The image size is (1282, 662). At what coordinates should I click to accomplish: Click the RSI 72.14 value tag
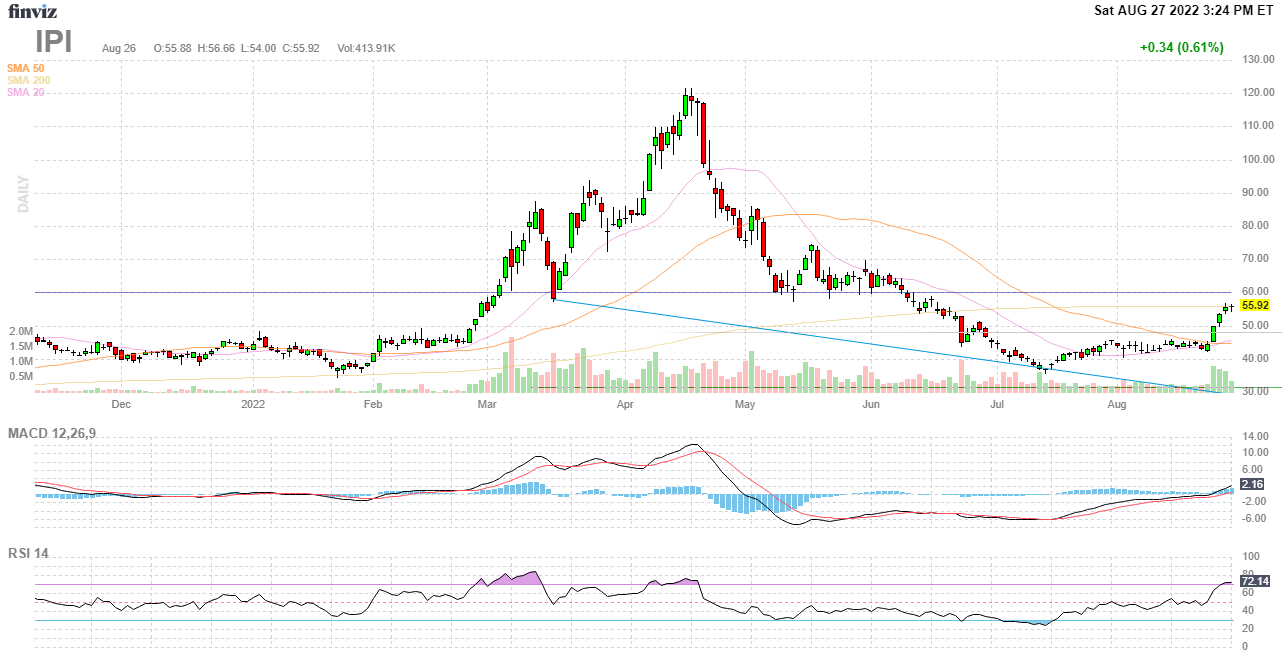(1254, 580)
